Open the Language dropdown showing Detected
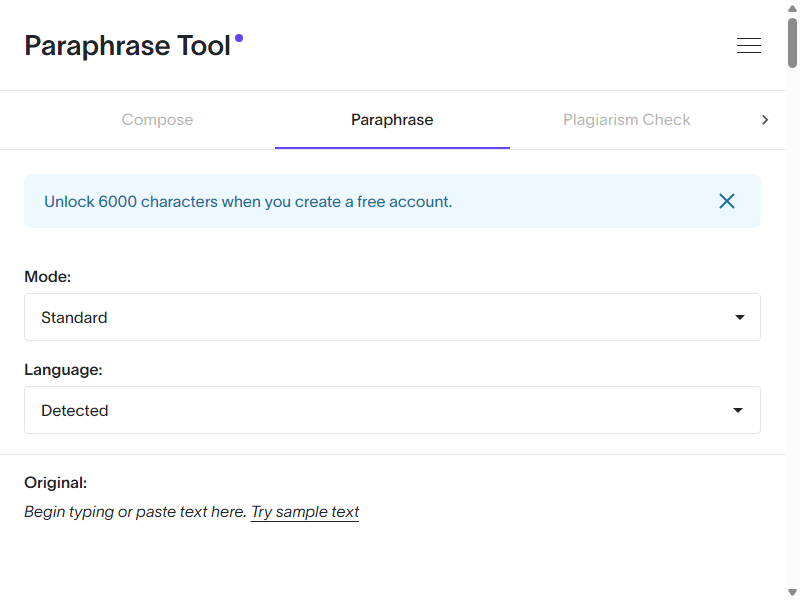Screen dimensions: 800x600 392,410
